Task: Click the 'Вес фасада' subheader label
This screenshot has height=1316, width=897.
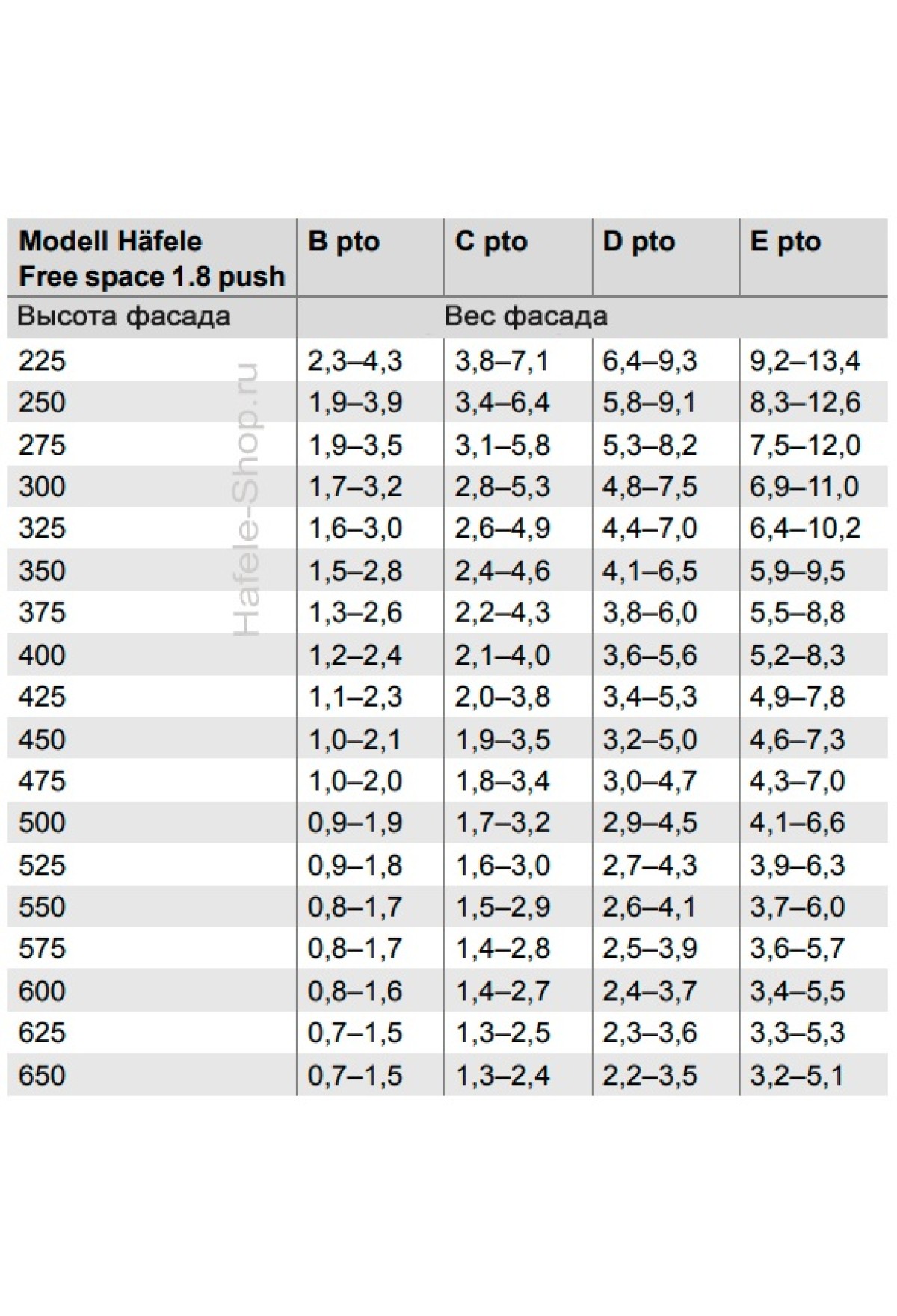Action: click(525, 316)
